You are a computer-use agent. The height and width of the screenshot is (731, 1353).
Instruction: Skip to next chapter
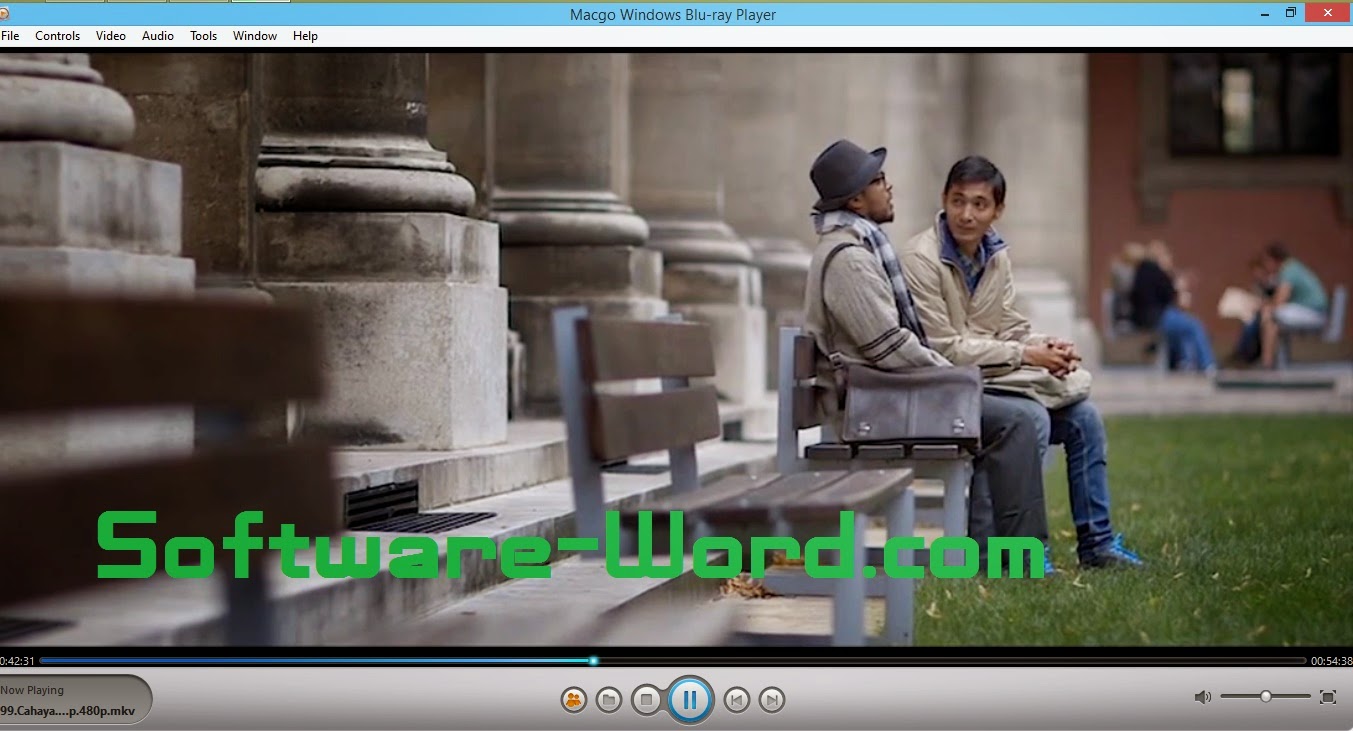coord(771,700)
